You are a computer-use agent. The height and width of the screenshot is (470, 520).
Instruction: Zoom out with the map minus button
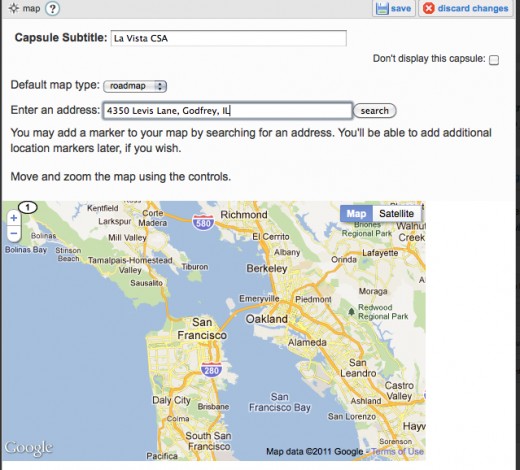(x=14, y=233)
